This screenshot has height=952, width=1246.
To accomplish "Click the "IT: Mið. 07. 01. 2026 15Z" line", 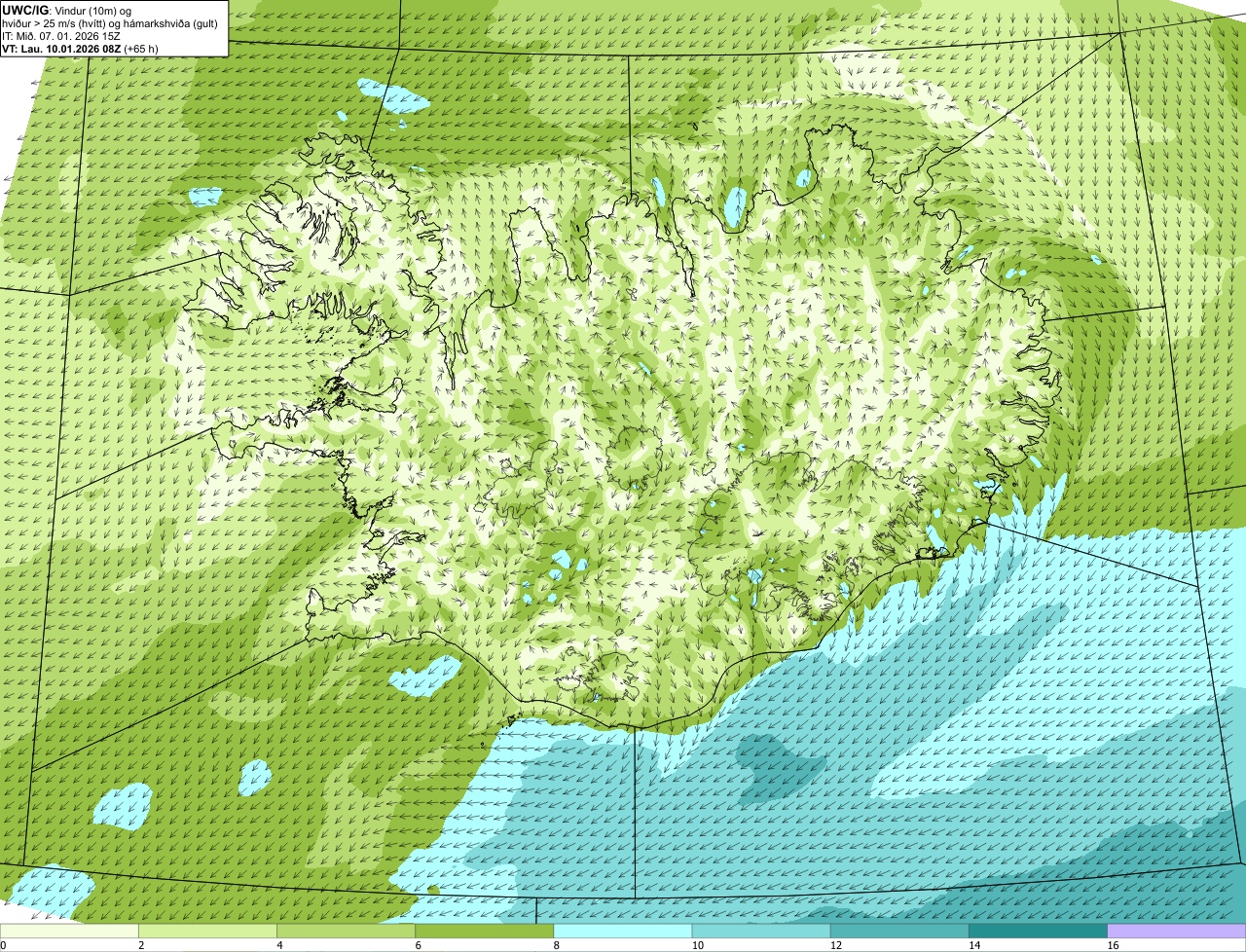I will (61, 35).
